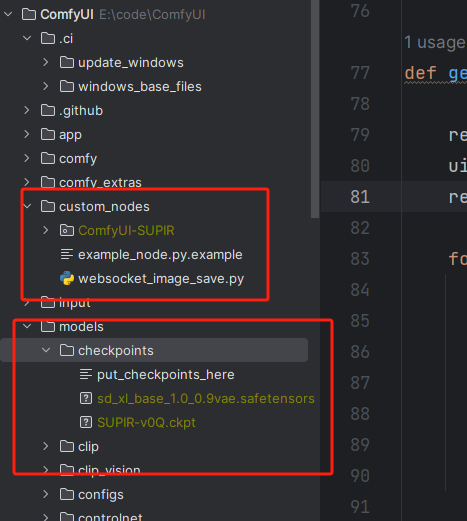Click line number 89 in the gutter
The width and height of the screenshot is (467, 521).
[360, 445]
